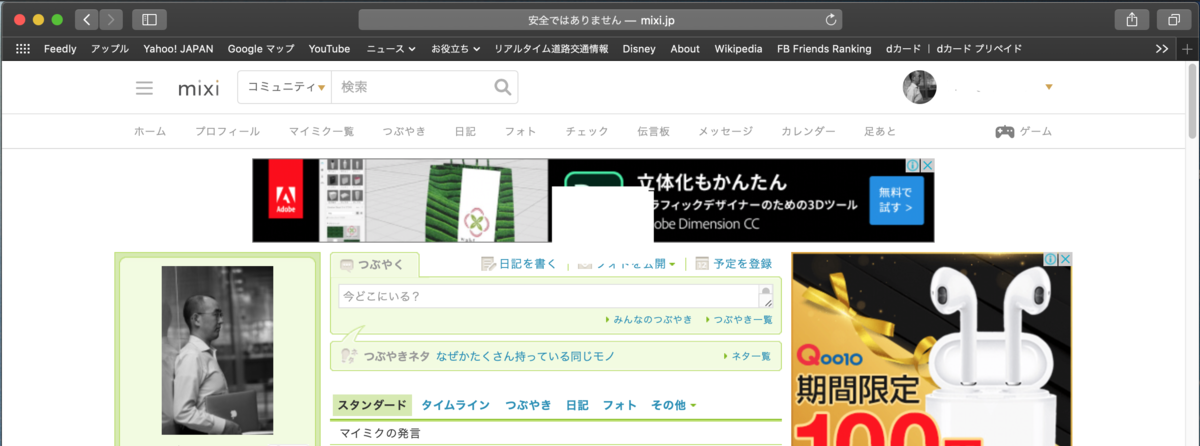Screen dimensions: 1200x446
Task: Open みんなのつぶやき link
Action: click(x=652, y=319)
